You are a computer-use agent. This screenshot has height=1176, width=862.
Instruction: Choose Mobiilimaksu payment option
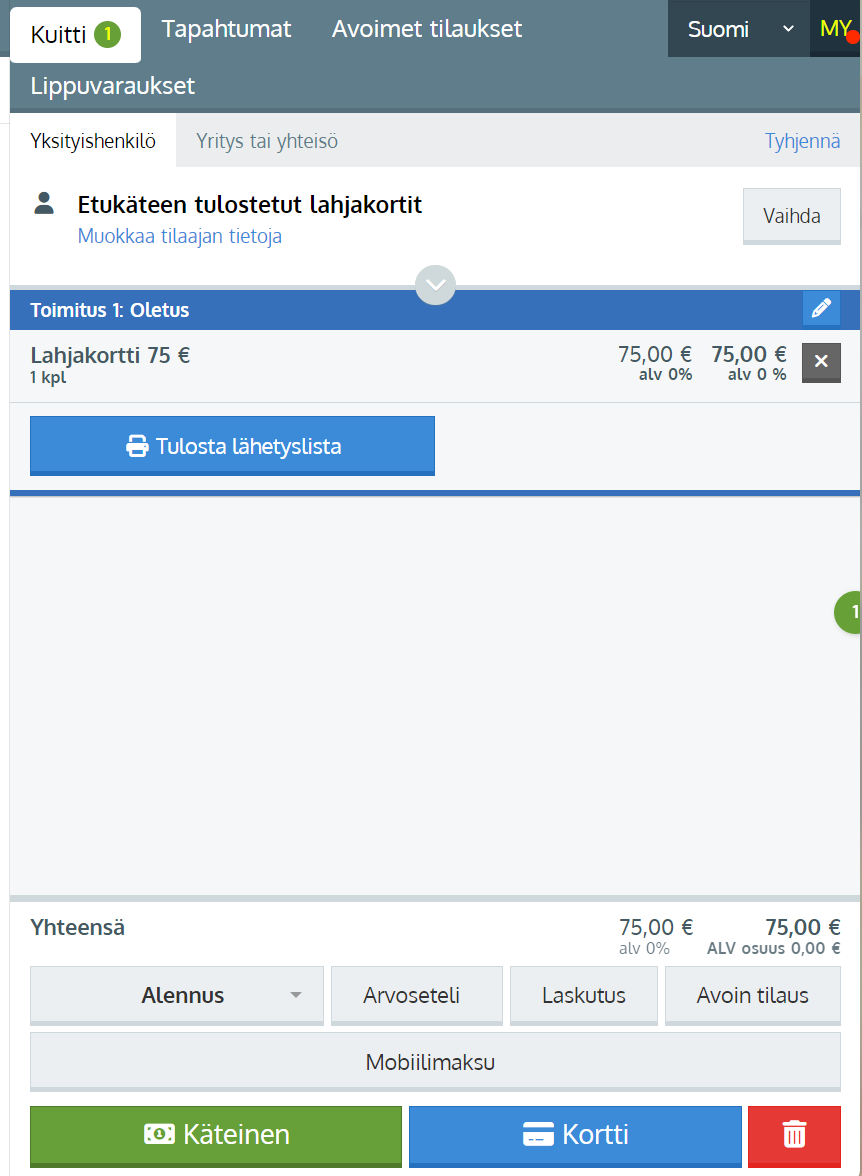point(430,1062)
